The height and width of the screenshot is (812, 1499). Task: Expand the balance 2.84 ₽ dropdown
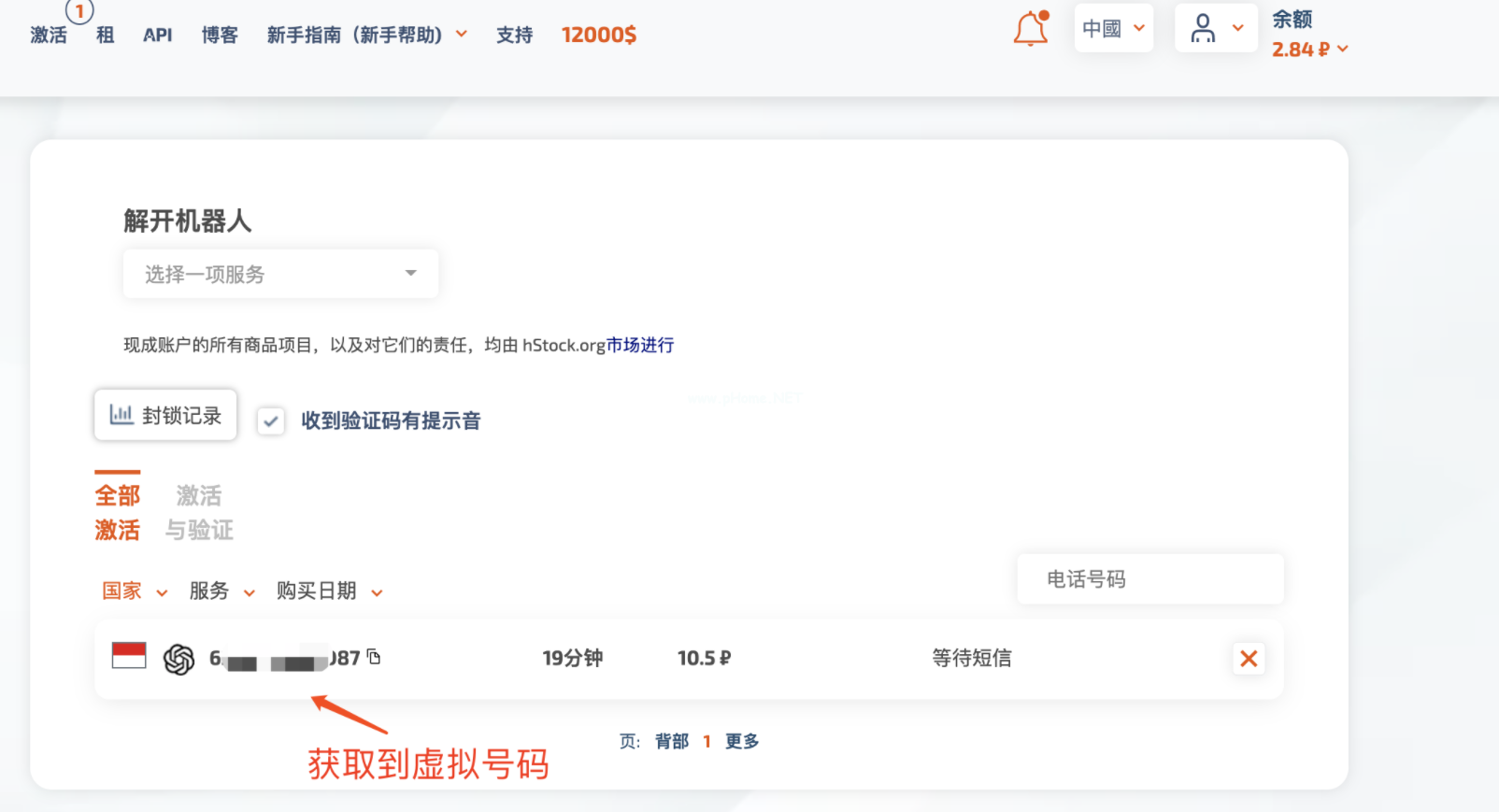[x=1310, y=50]
